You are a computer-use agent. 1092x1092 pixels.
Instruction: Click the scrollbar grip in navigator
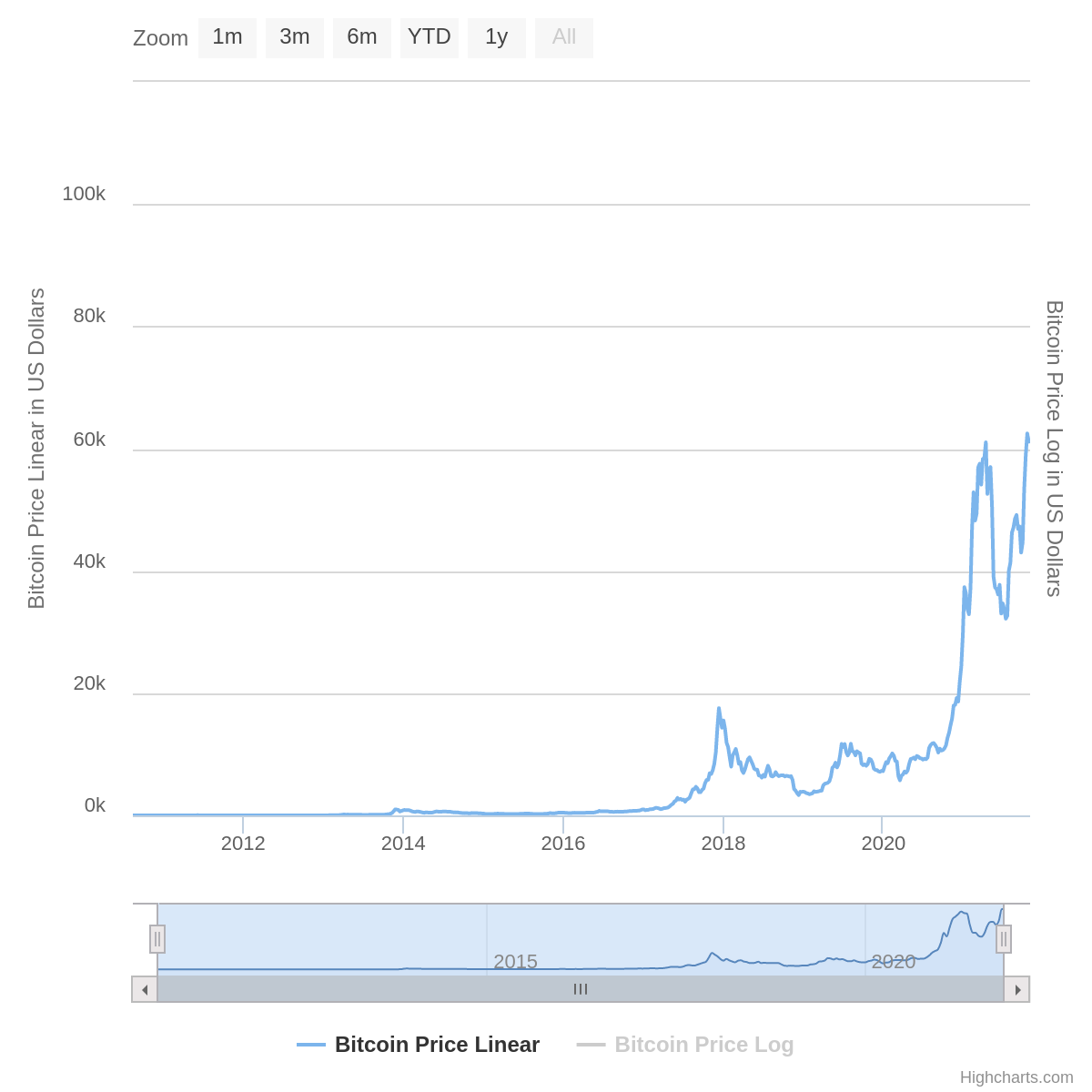point(581,989)
